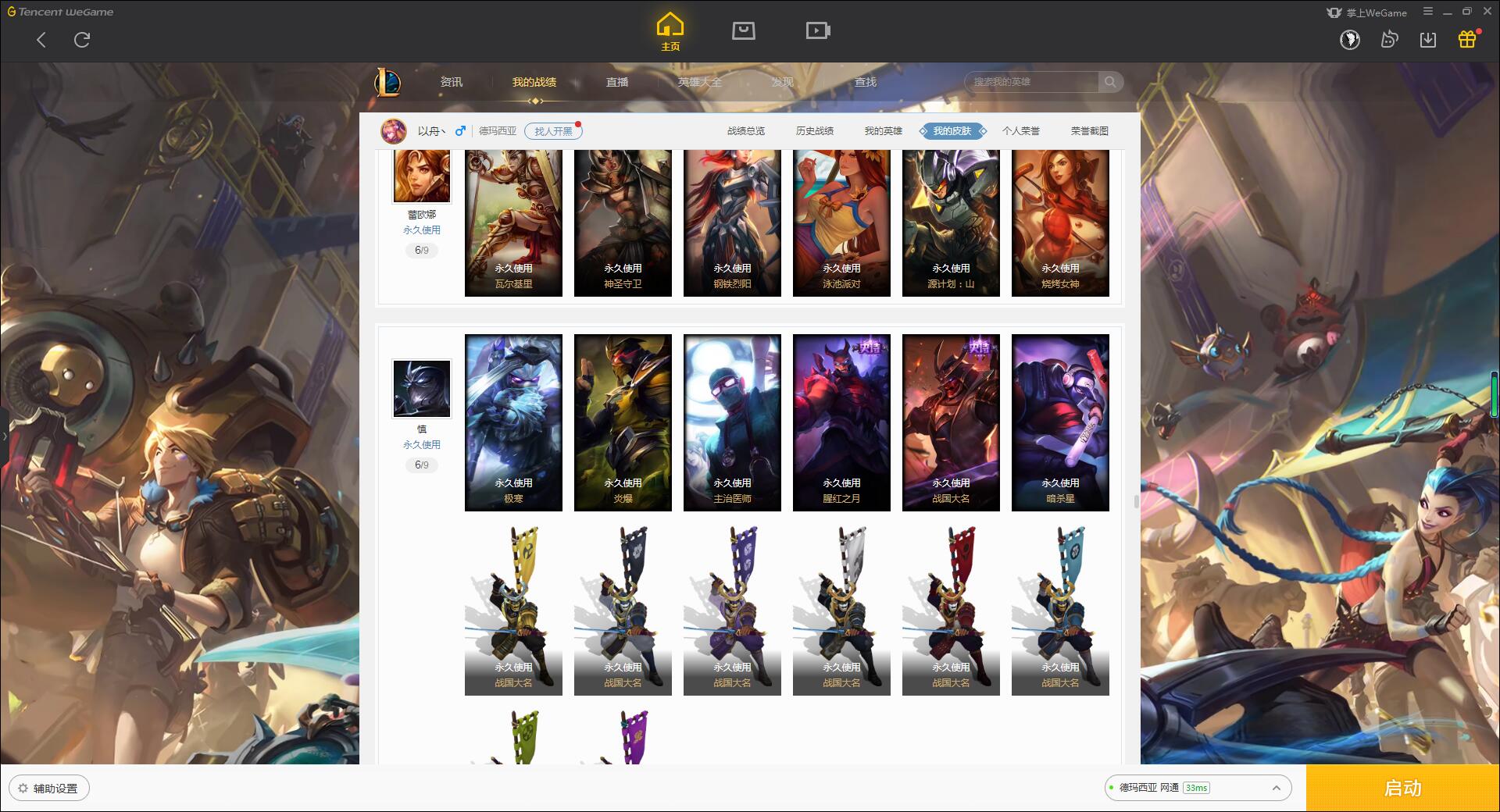Refresh the page with reload icon
The image size is (1500, 812).
pyautogui.click(x=82, y=40)
